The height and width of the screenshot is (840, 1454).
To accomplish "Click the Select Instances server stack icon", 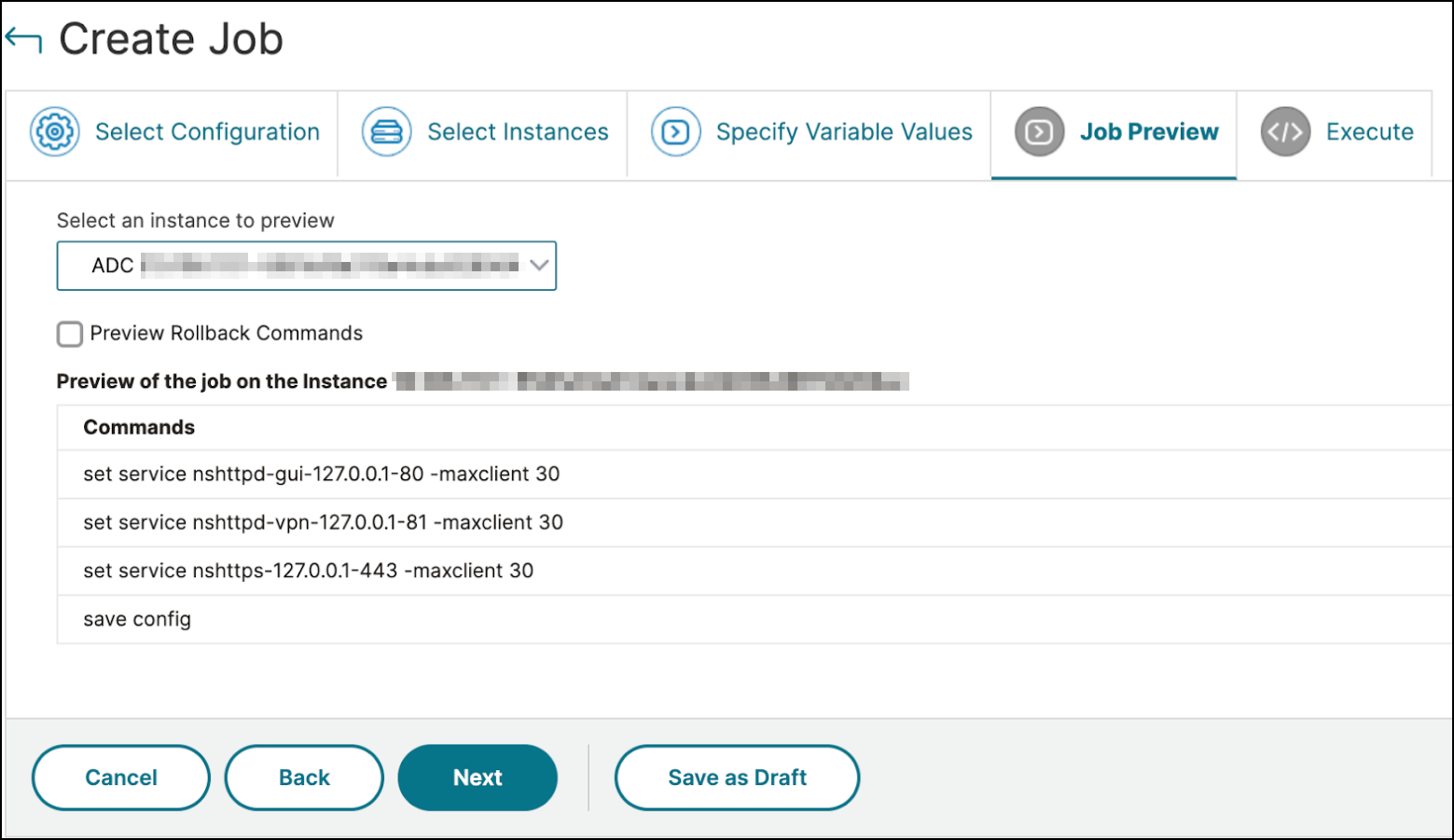I will (x=386, y=131).
